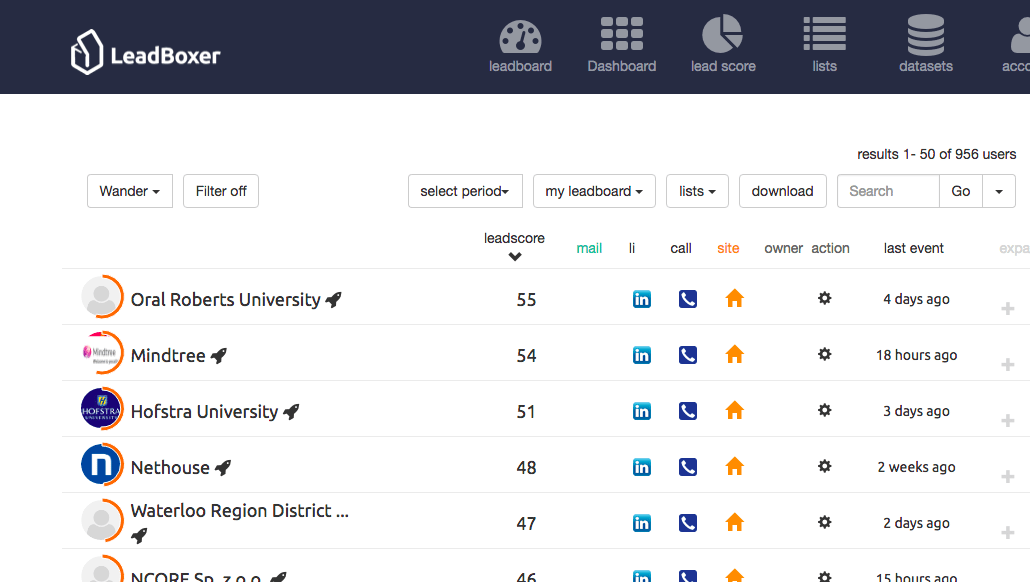Viewport: 1030px width, 582px height.
Task: Click rocket icon next to Oral Roberts University
Action: coord(334,300)
